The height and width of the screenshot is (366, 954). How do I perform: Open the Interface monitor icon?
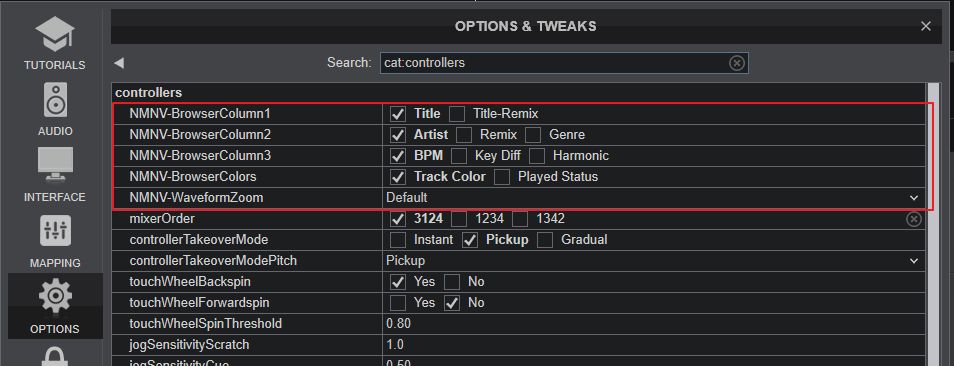(55, 164)
